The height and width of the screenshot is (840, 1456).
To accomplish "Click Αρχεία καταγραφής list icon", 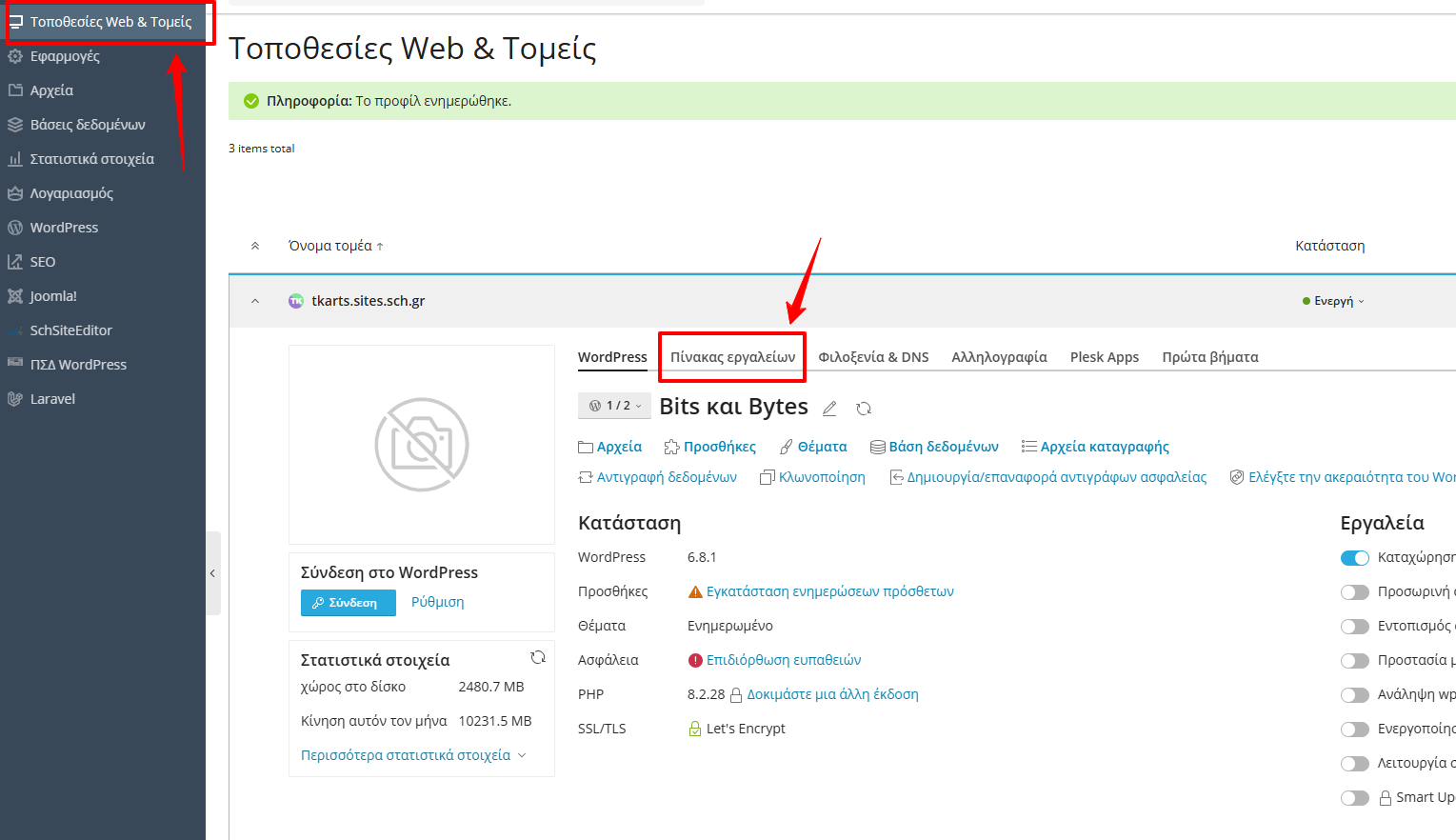I will [x=1029, y=447].
